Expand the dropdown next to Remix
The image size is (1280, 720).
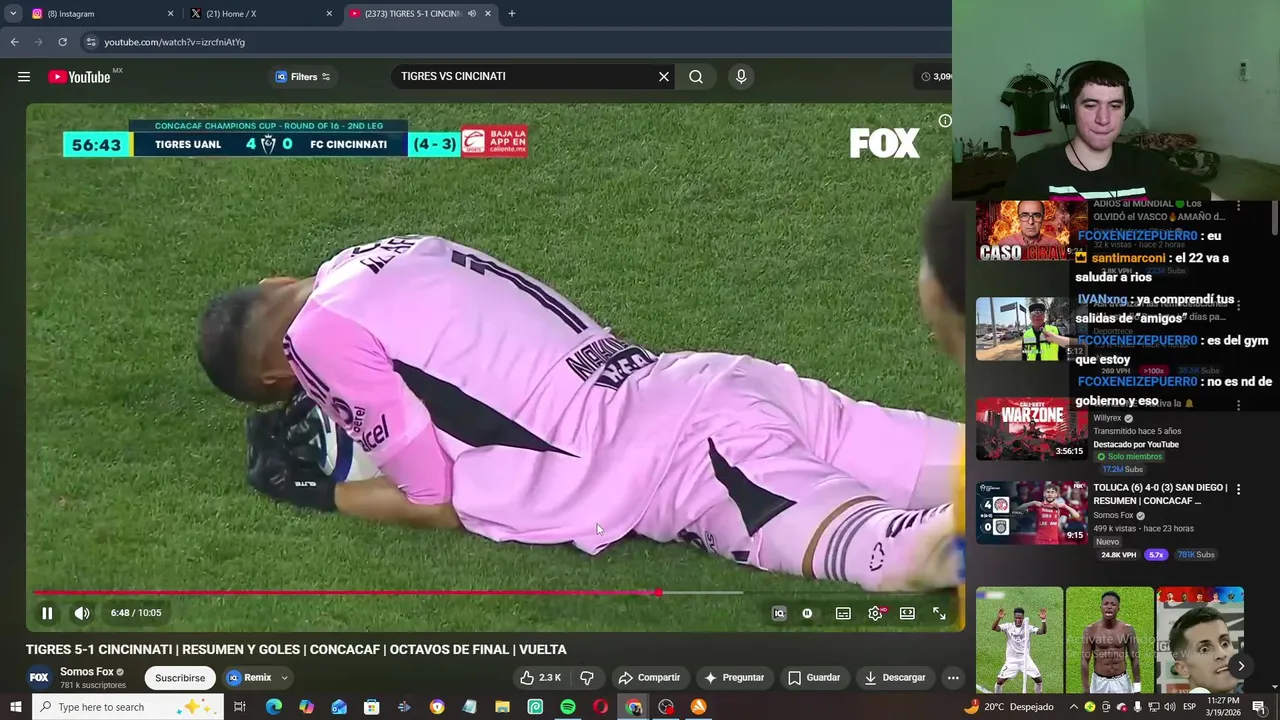coord(284,678)
